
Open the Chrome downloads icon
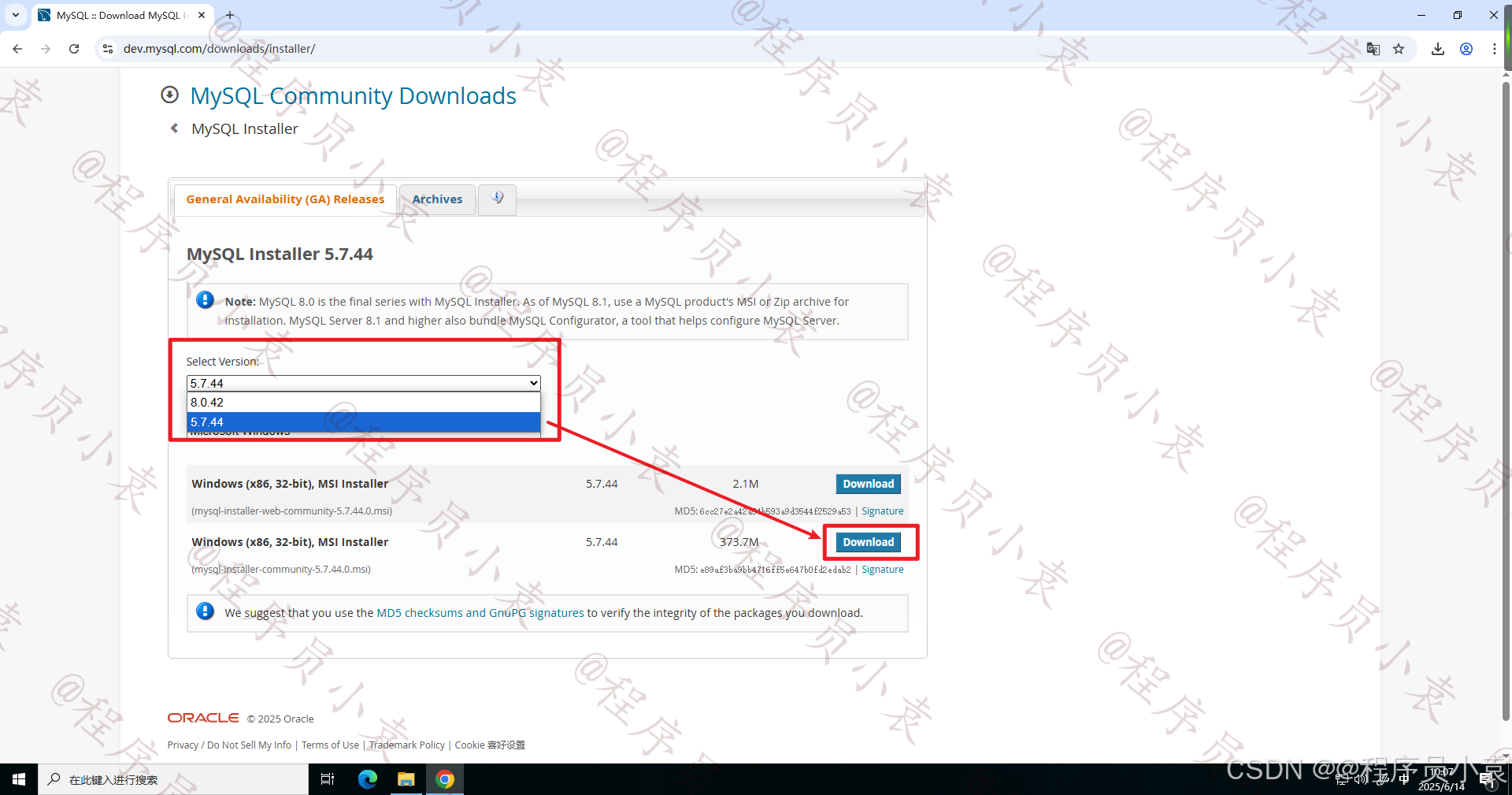(x=1438, y=49)
